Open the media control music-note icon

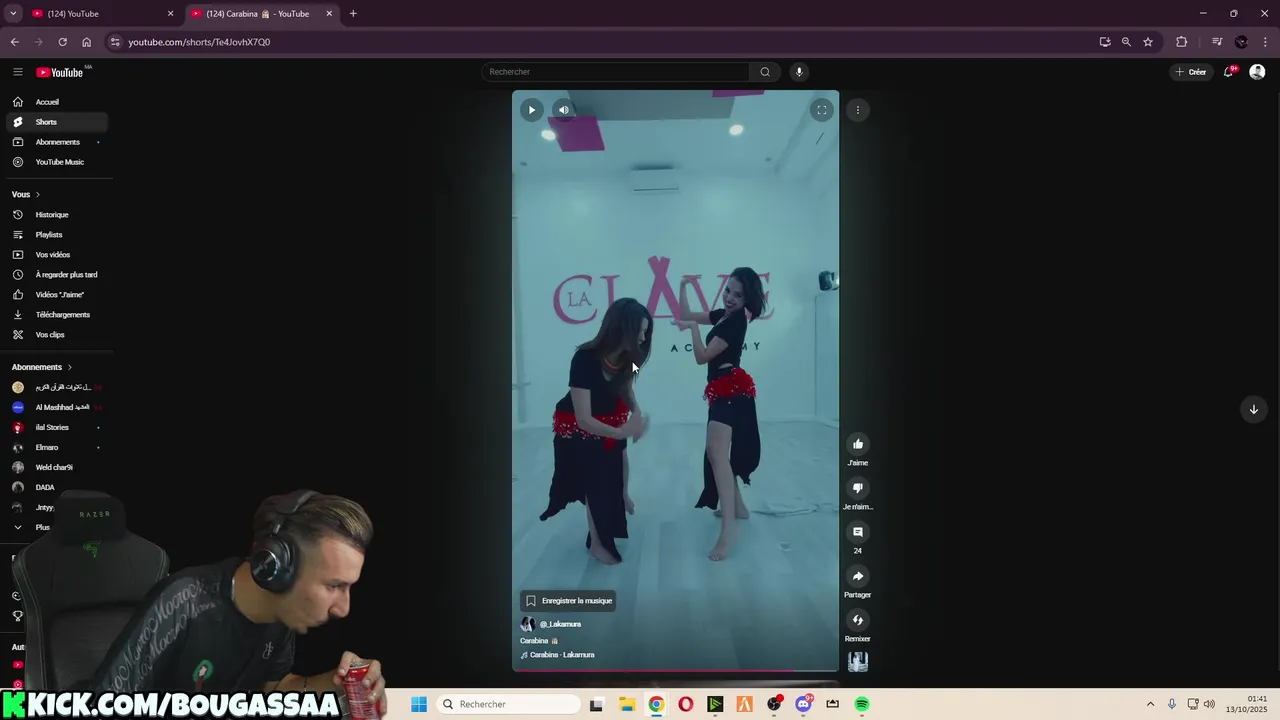(x=1217, y=42)
